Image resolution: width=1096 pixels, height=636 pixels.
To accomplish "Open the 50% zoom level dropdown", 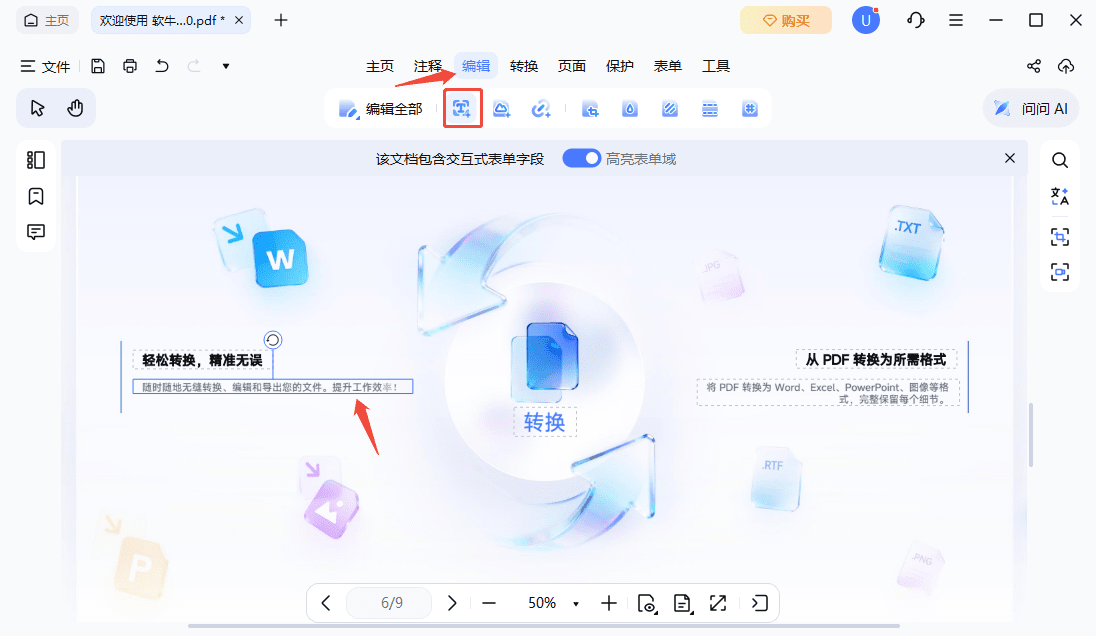I will point(576,604).
